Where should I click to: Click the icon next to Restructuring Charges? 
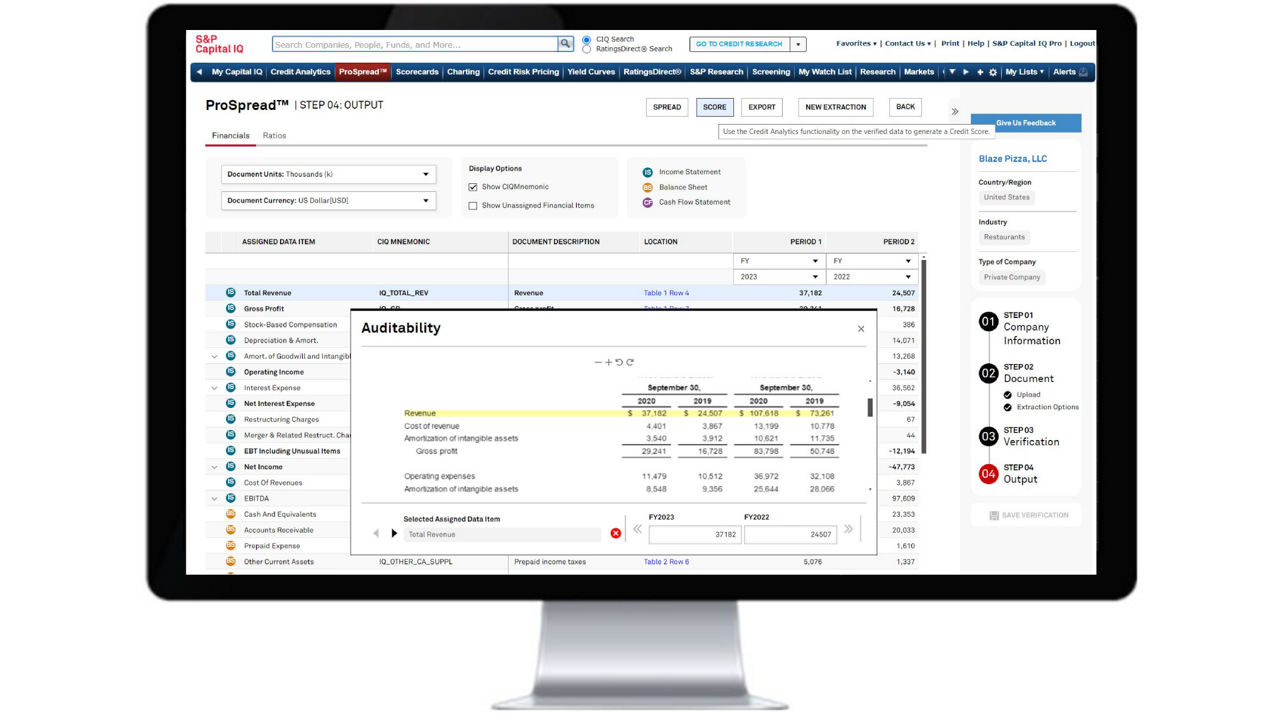point(231,419)
